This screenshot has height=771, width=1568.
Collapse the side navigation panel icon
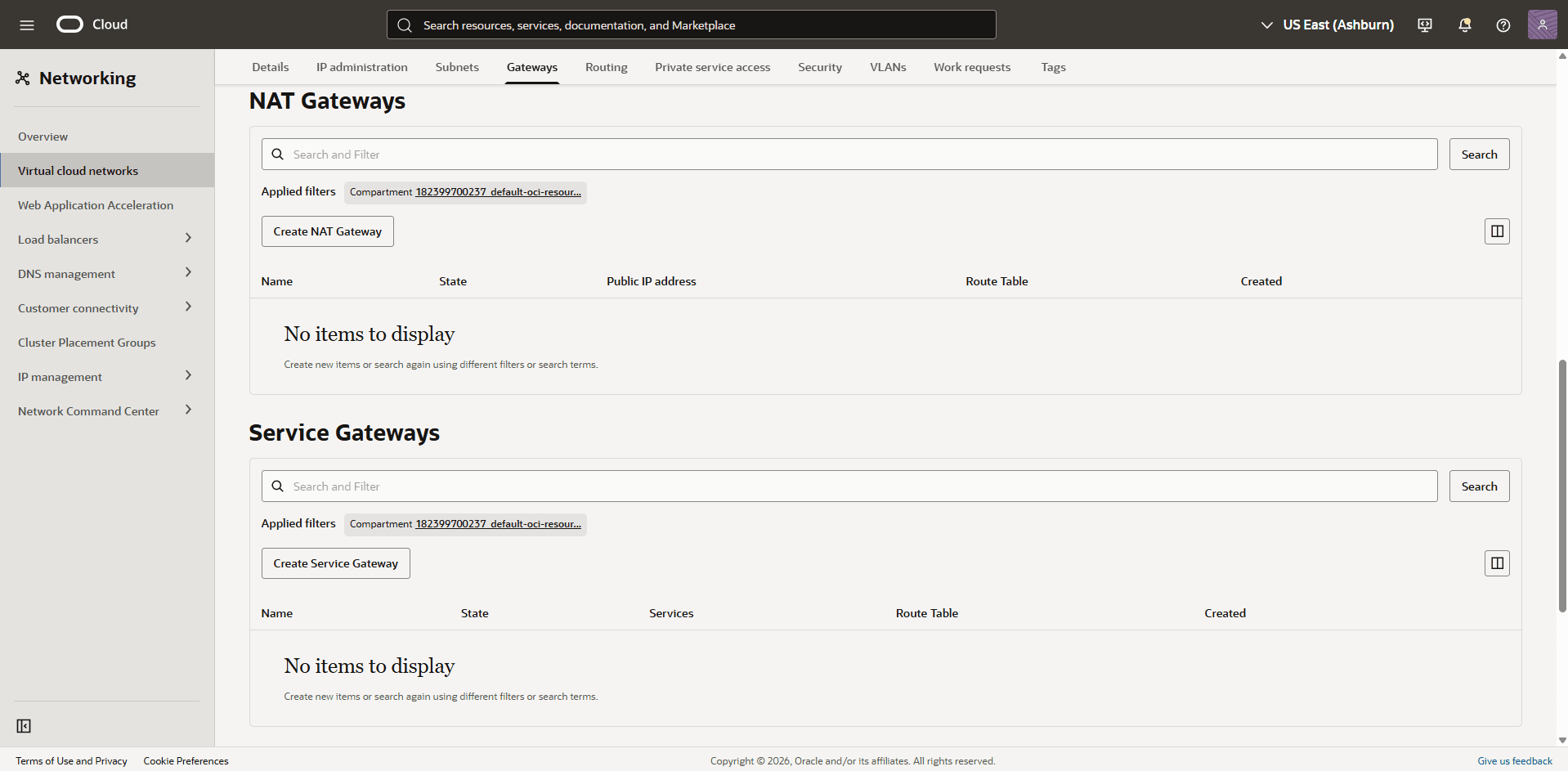pos(24,726)
